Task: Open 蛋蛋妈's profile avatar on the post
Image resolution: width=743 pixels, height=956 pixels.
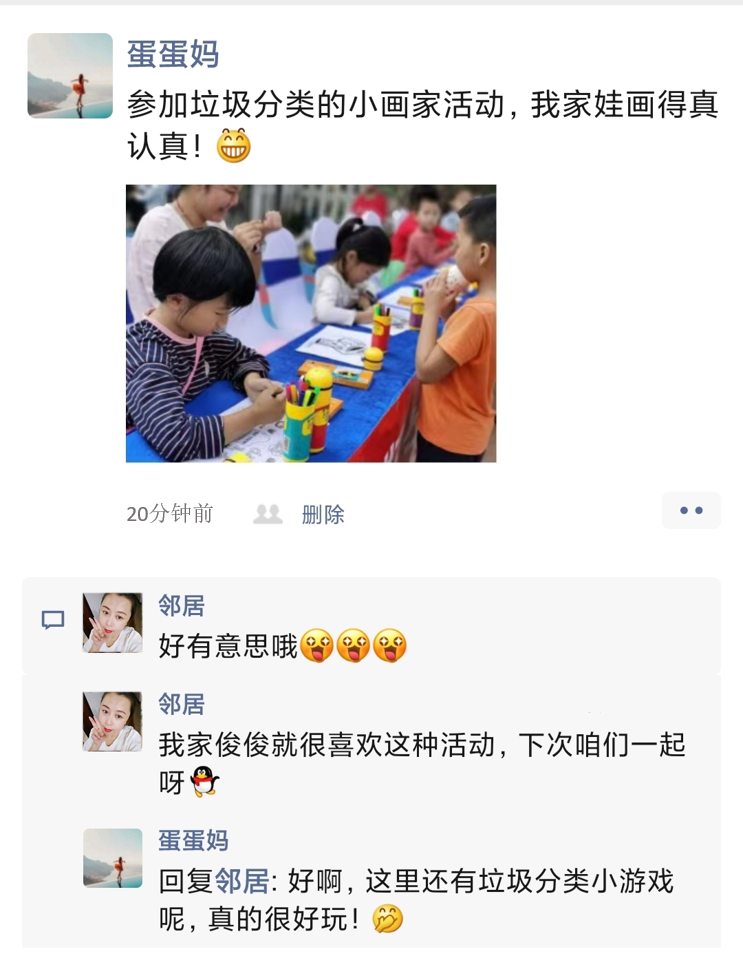Action: pos(70,76)
